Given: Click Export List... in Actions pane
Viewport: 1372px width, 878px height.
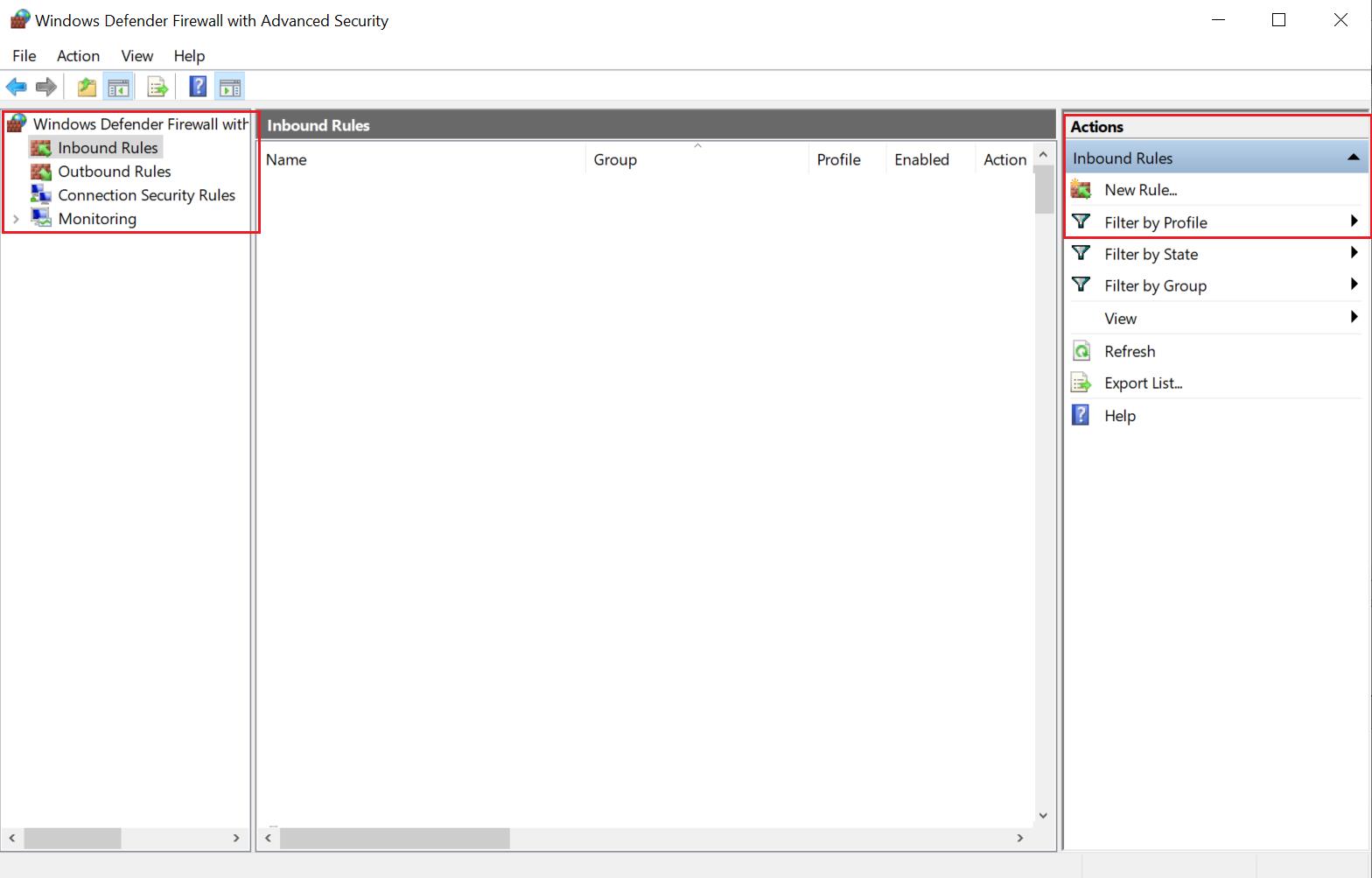Looking at the screenshot, I should (1143, 383).
